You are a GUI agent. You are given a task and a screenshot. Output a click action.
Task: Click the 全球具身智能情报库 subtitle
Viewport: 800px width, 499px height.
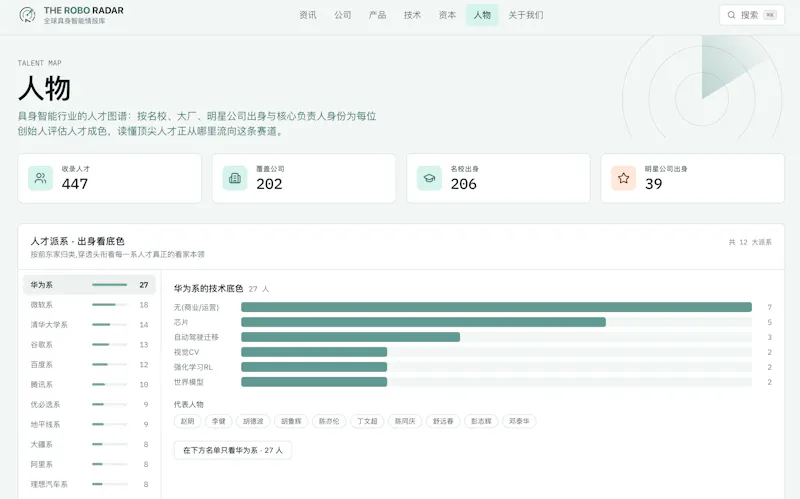pyautogui.click(x=74, y=21)
